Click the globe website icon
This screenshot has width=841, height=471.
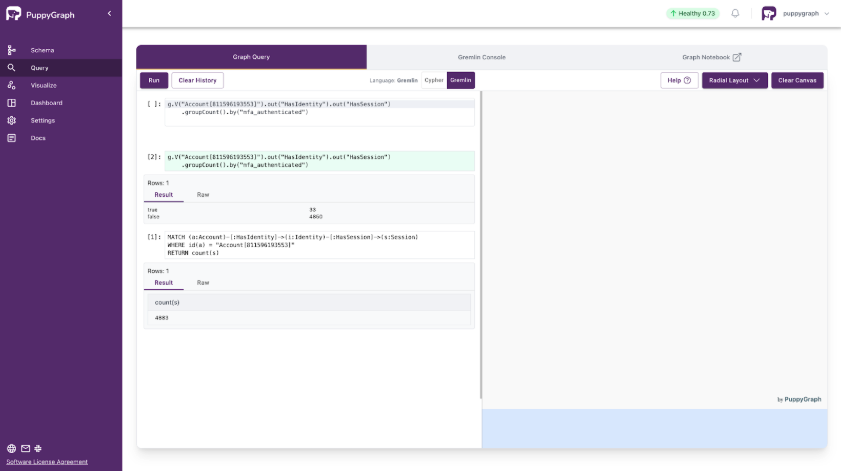(x=11, y=449)
